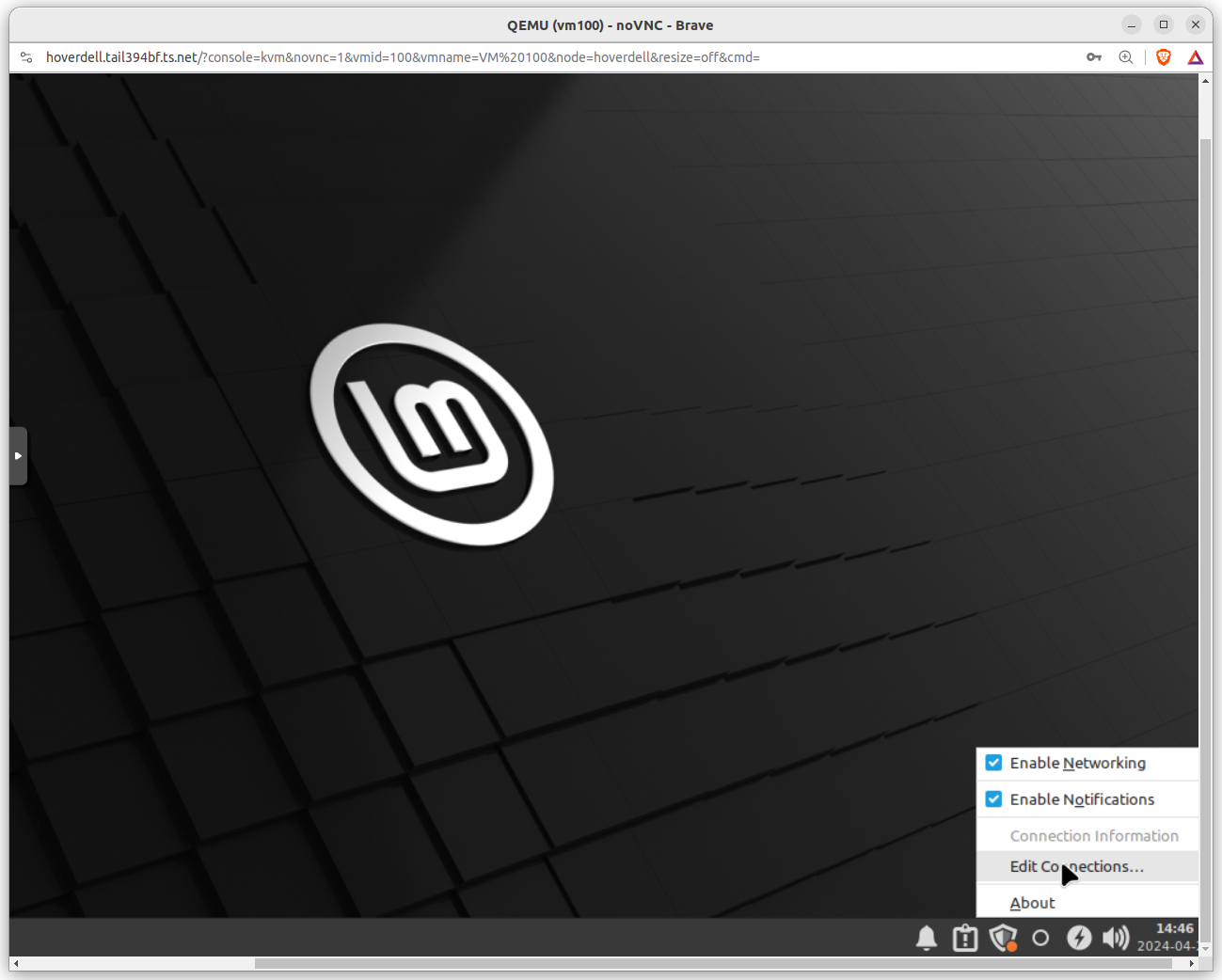Image resolution: width=1222 pixels, height=980 pixels.
Task: Open the About menu entry
Action: 1087,903
